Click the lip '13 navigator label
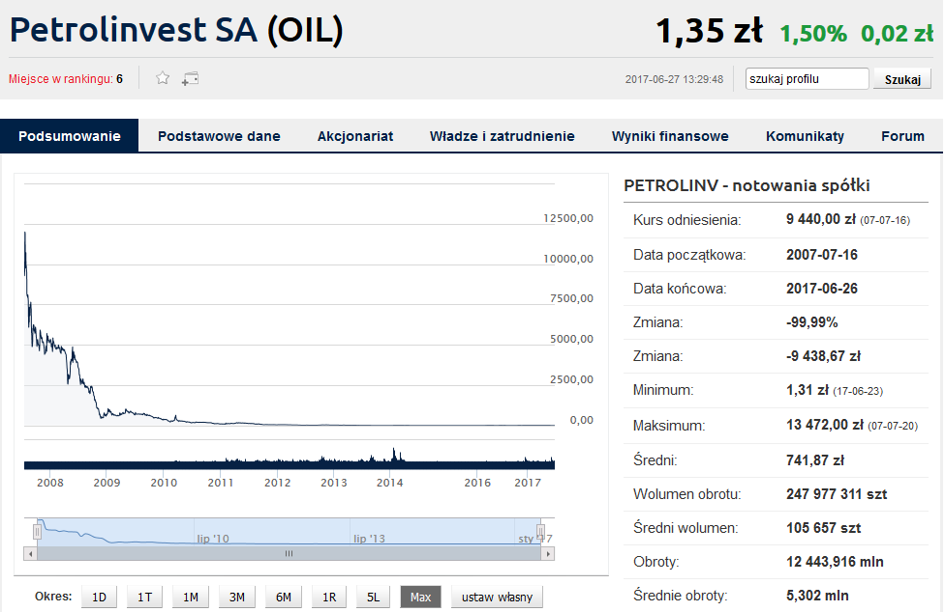Image resolution: width=945 pixels, height=612 pixels. [369, 538]
